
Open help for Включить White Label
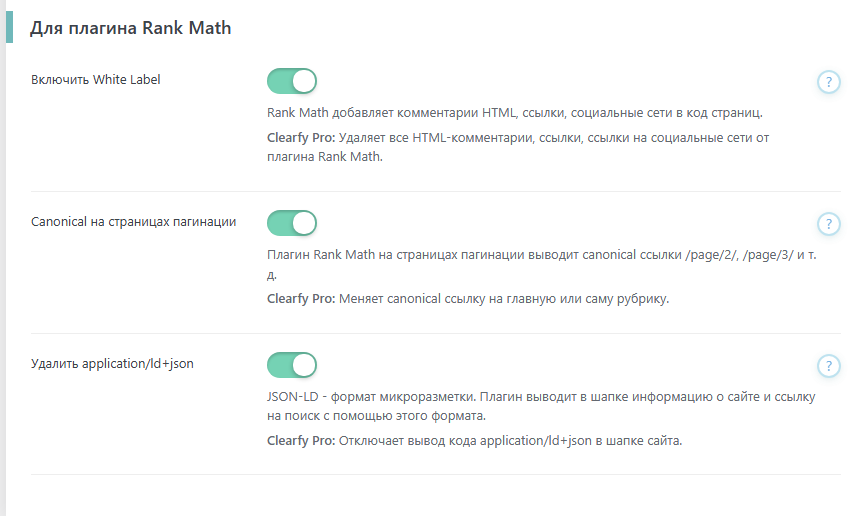[828, 82]
